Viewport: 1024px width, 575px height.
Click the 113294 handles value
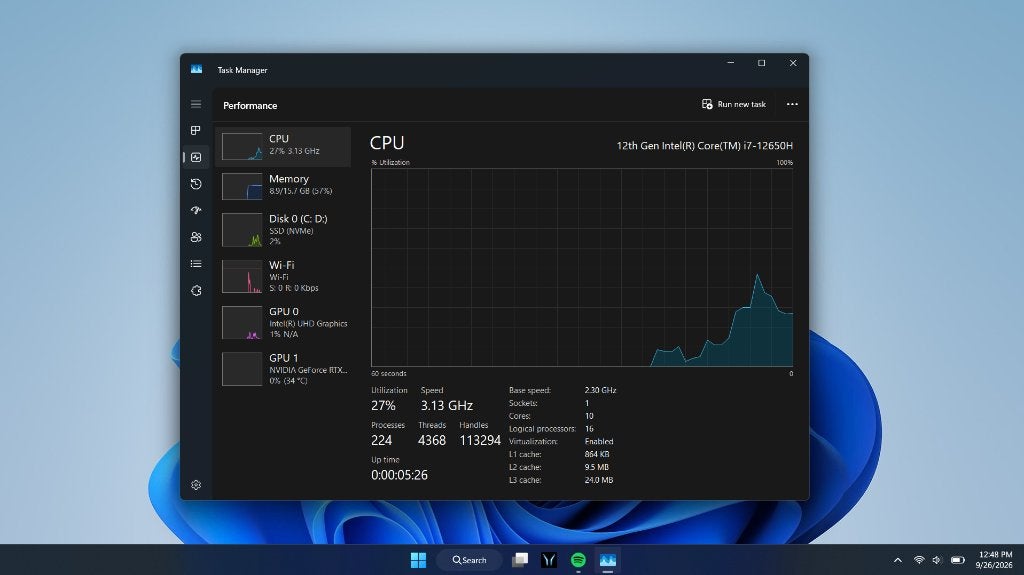click(480, 440)
